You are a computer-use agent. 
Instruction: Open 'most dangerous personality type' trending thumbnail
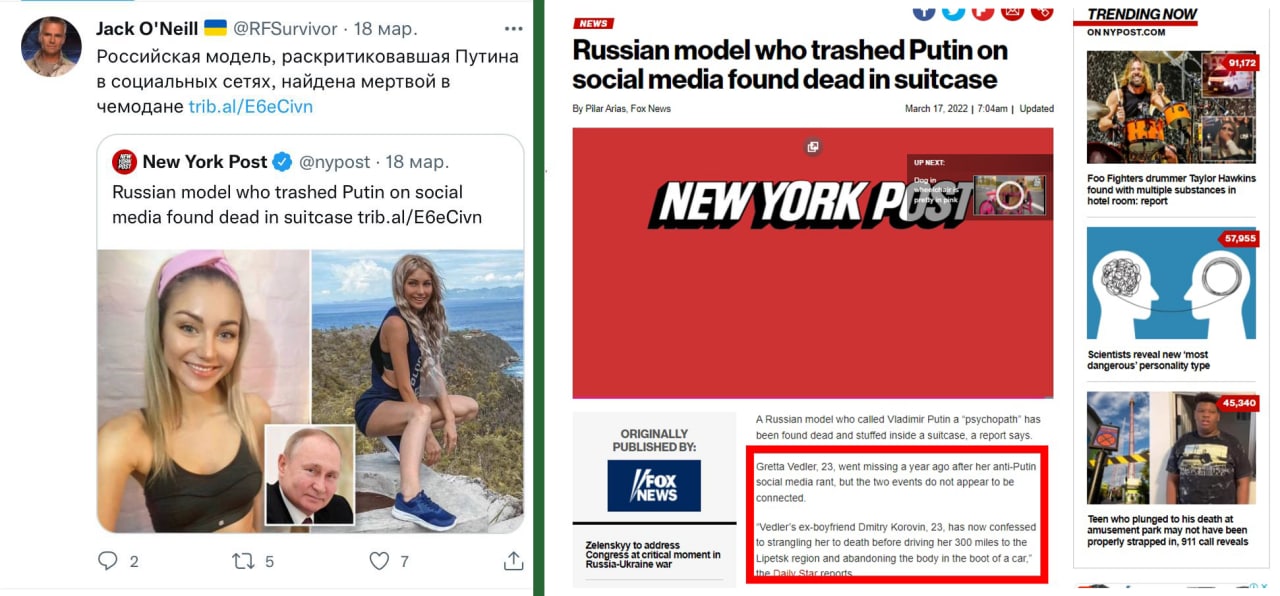pyautogui.click(x=1171, y=283)
